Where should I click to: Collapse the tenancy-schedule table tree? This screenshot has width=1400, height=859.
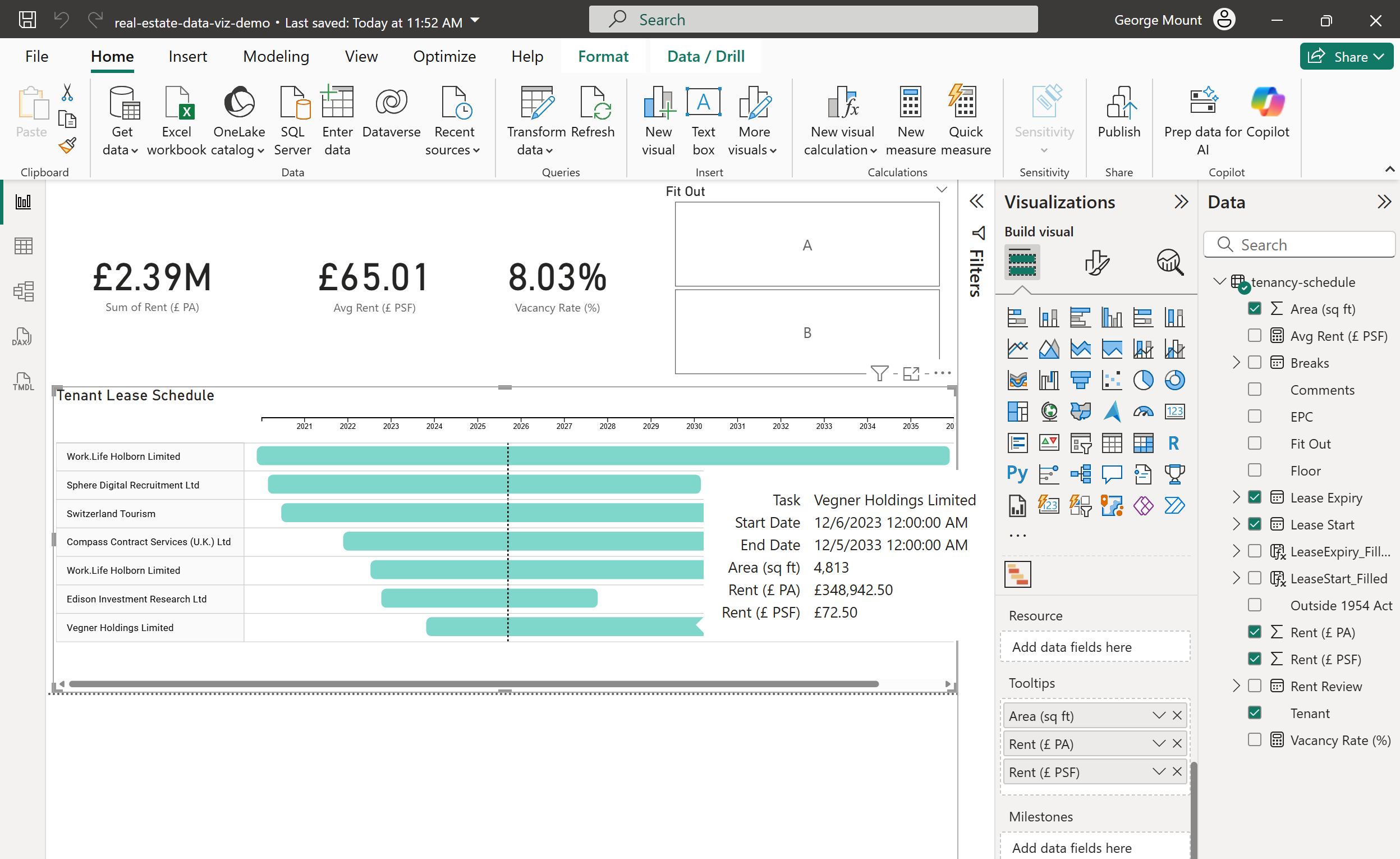click(1218, 282)
